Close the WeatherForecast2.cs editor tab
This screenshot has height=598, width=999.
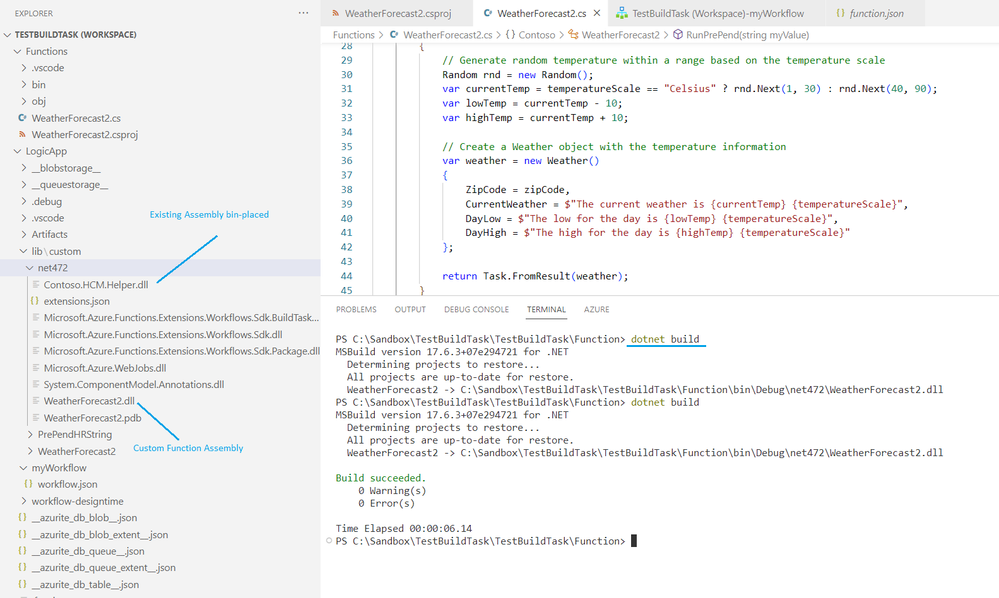pyautogui.click(x=597, y=13)
